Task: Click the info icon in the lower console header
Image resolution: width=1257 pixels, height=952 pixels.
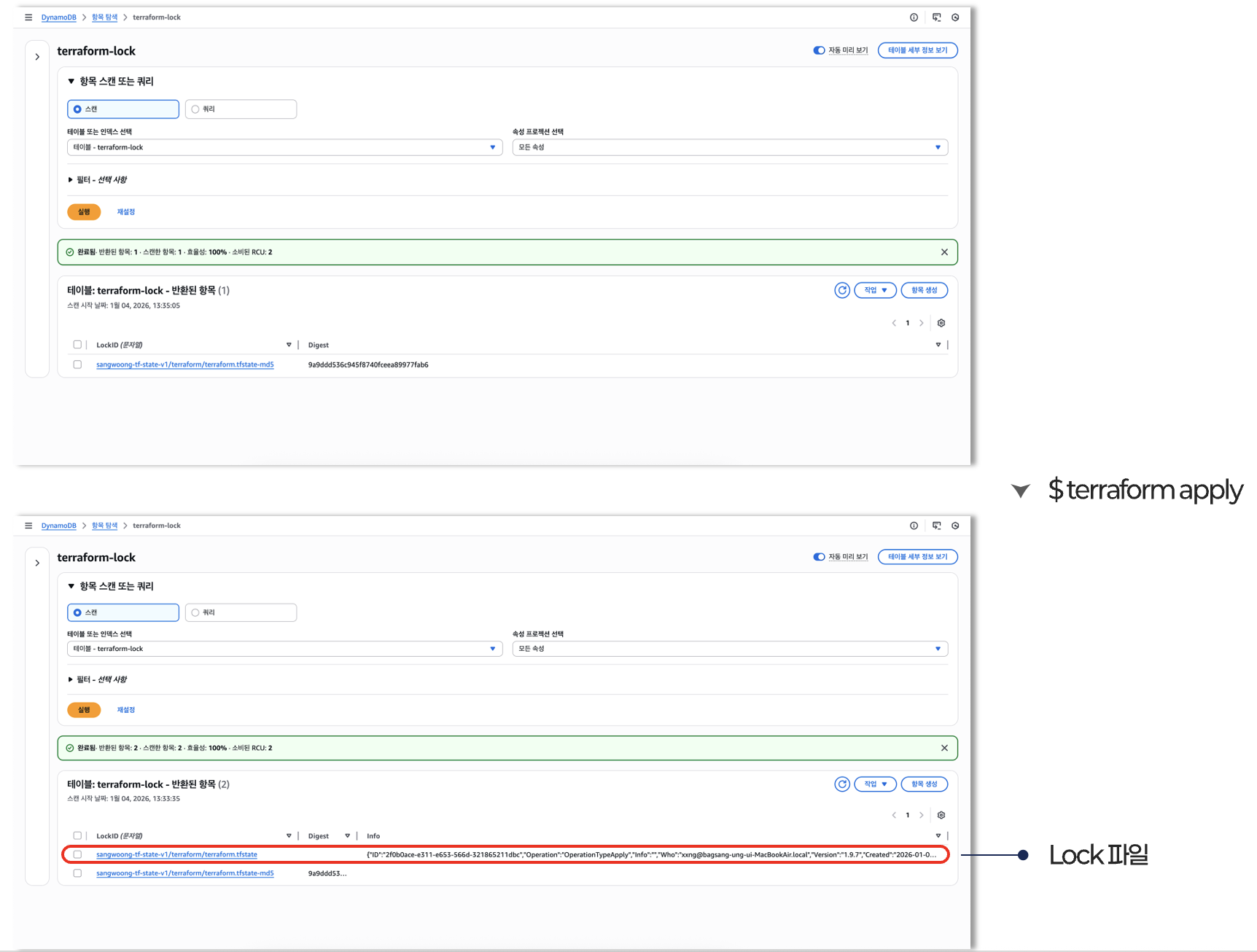Action: [x=914, y=526]
